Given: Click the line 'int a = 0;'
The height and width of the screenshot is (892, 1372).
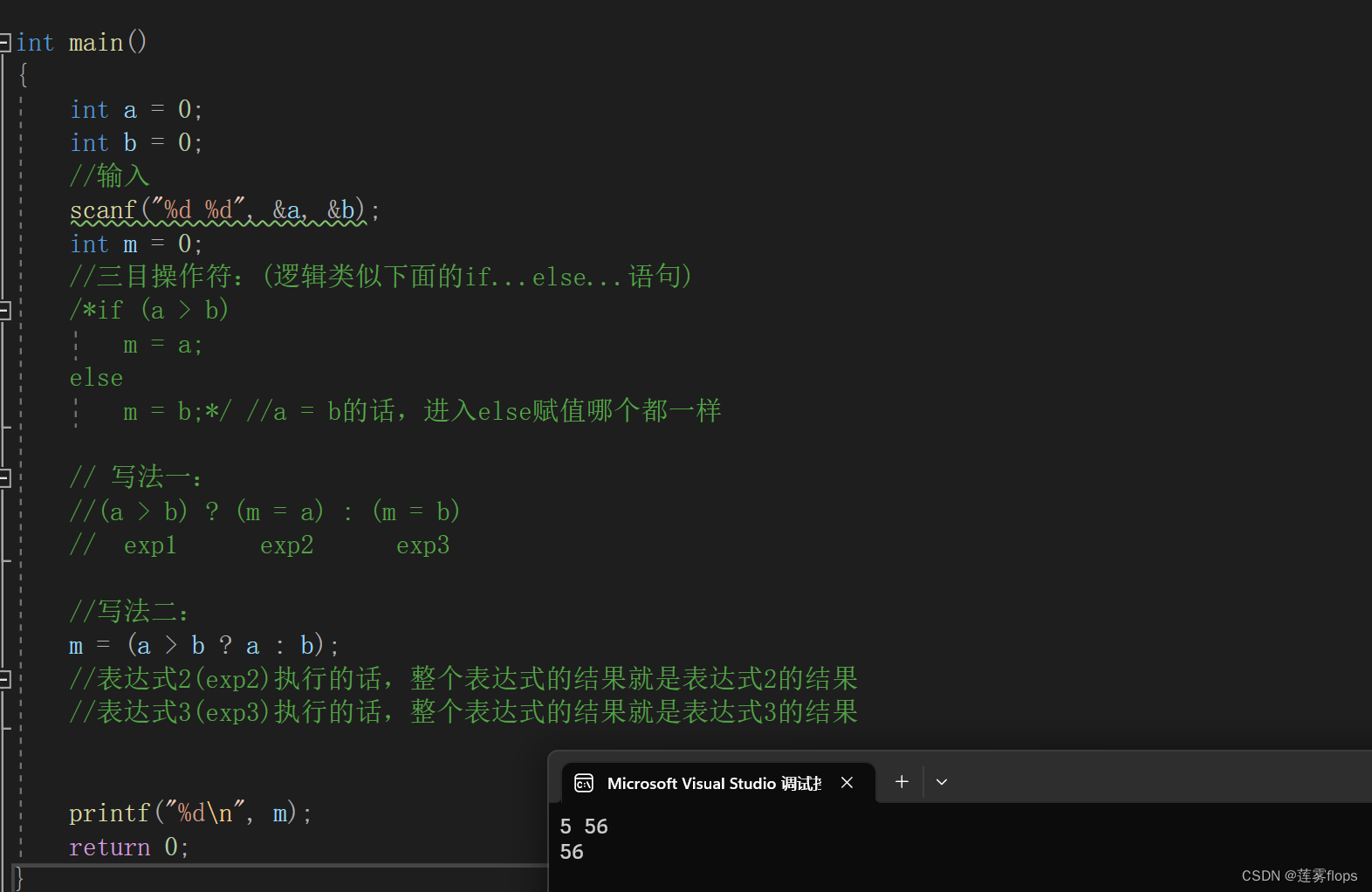Looking at the screenshot, I should pos(136,110).
